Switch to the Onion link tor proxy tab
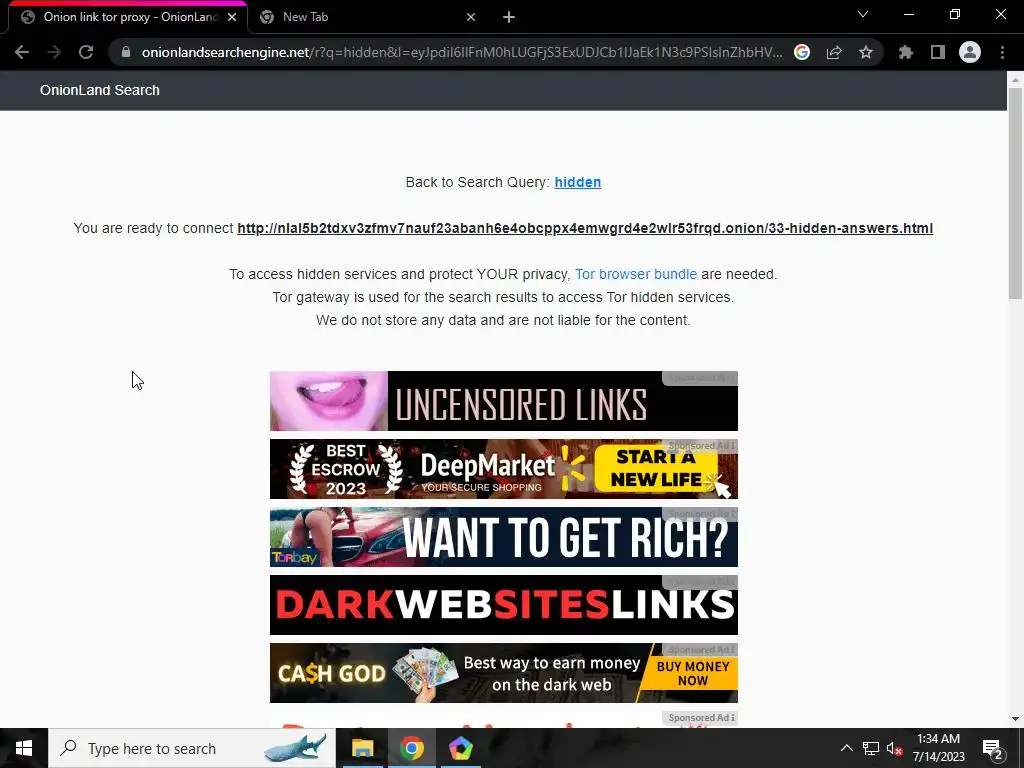The width and height of the screenshot is (1024, 768). click(128, 17)
